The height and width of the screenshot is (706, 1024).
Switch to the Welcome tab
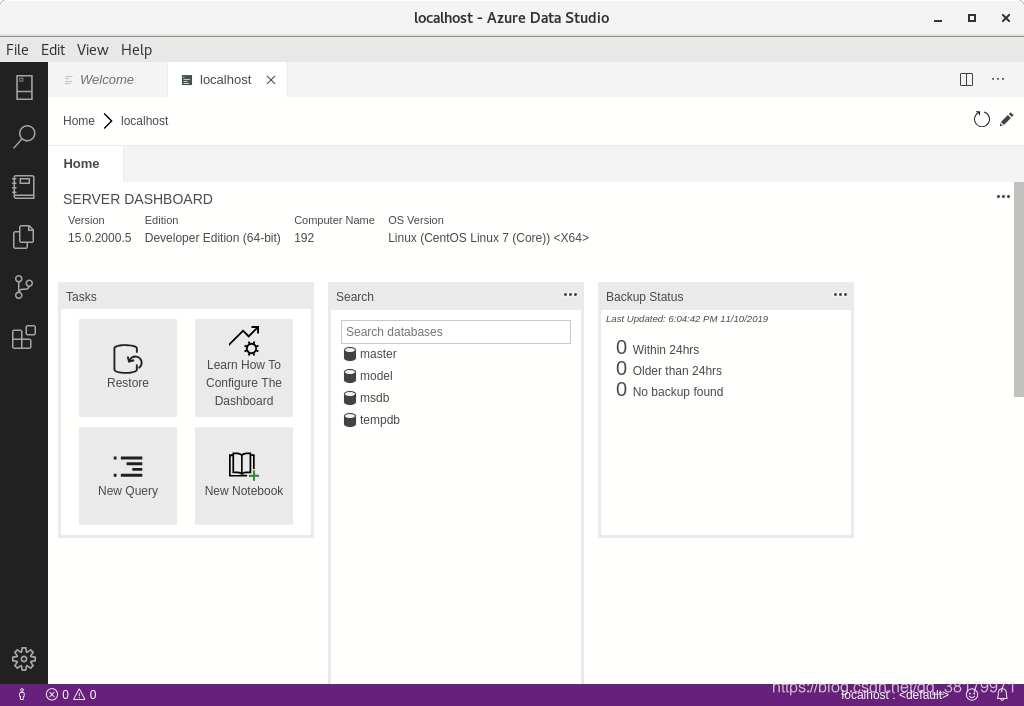[x=108, y=80]
